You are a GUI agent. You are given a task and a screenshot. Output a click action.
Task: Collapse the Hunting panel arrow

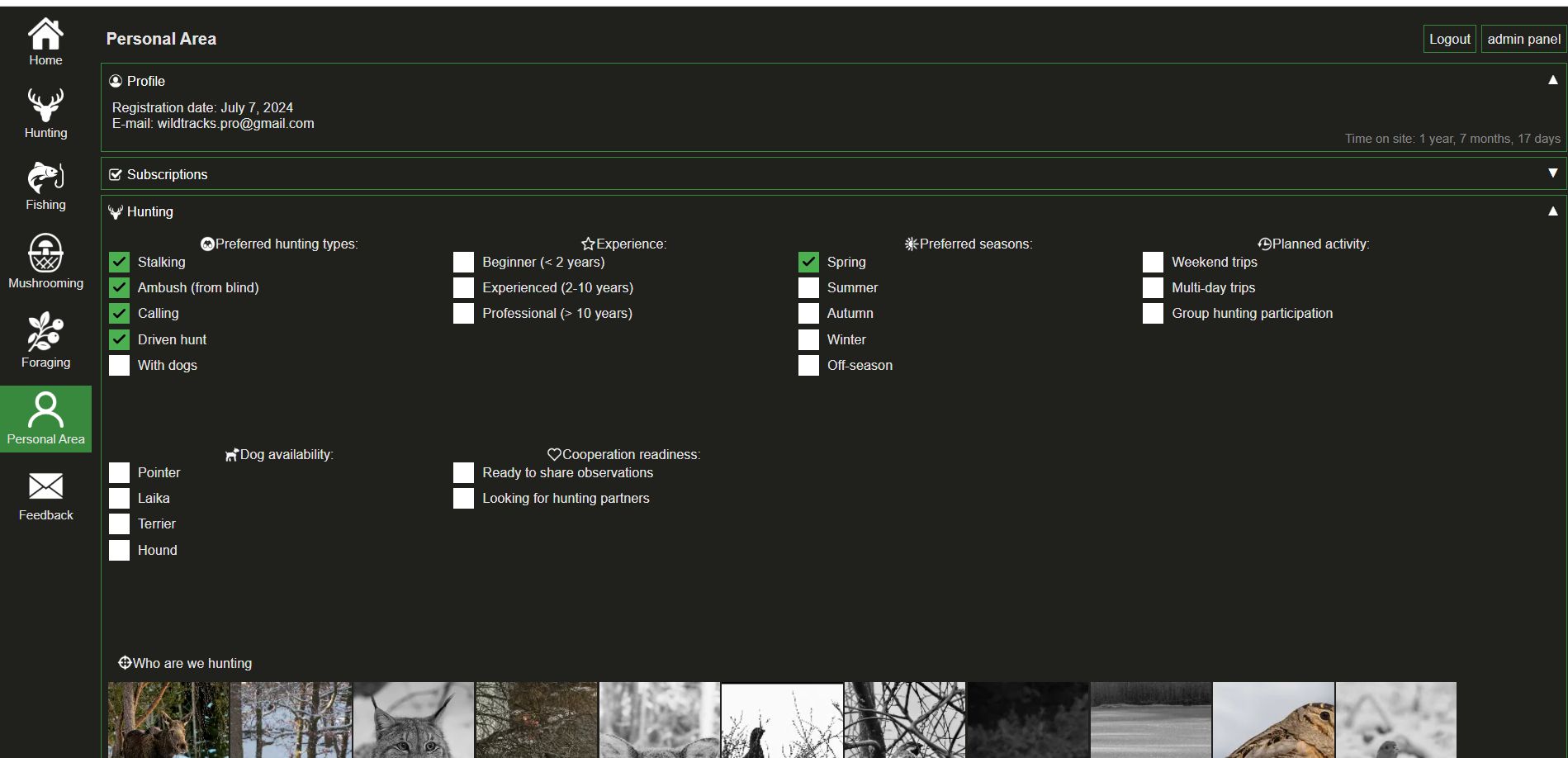coord(1552,211)
